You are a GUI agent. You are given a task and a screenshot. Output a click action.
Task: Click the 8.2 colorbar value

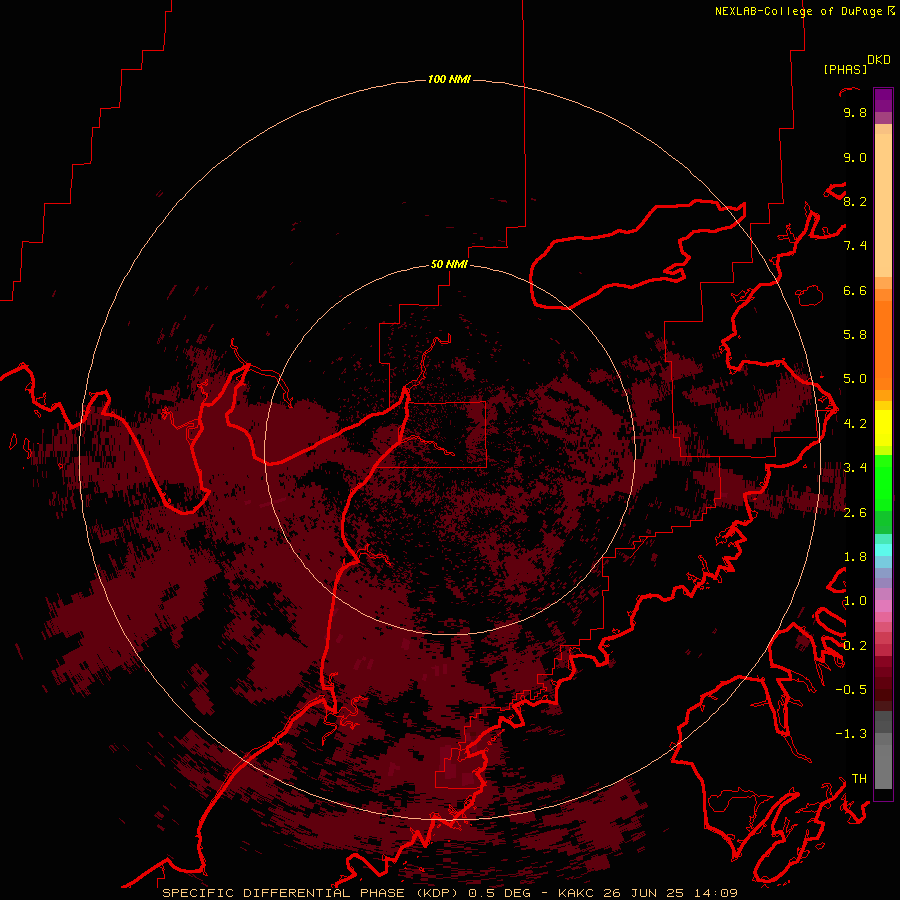[855, 201]
